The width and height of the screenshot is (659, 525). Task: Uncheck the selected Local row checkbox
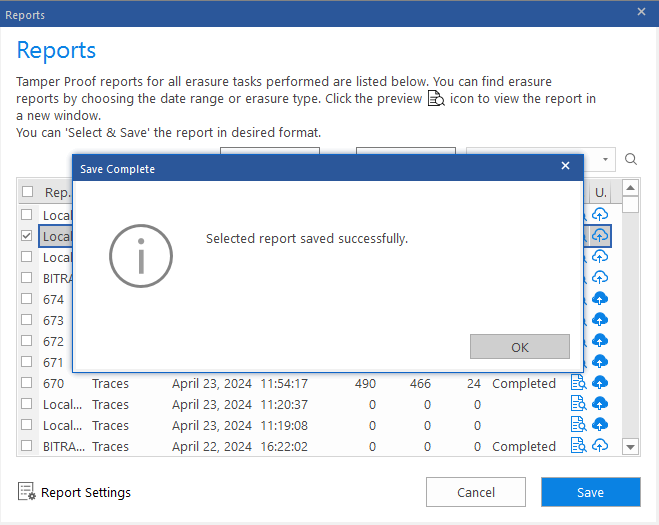(26, 235)
